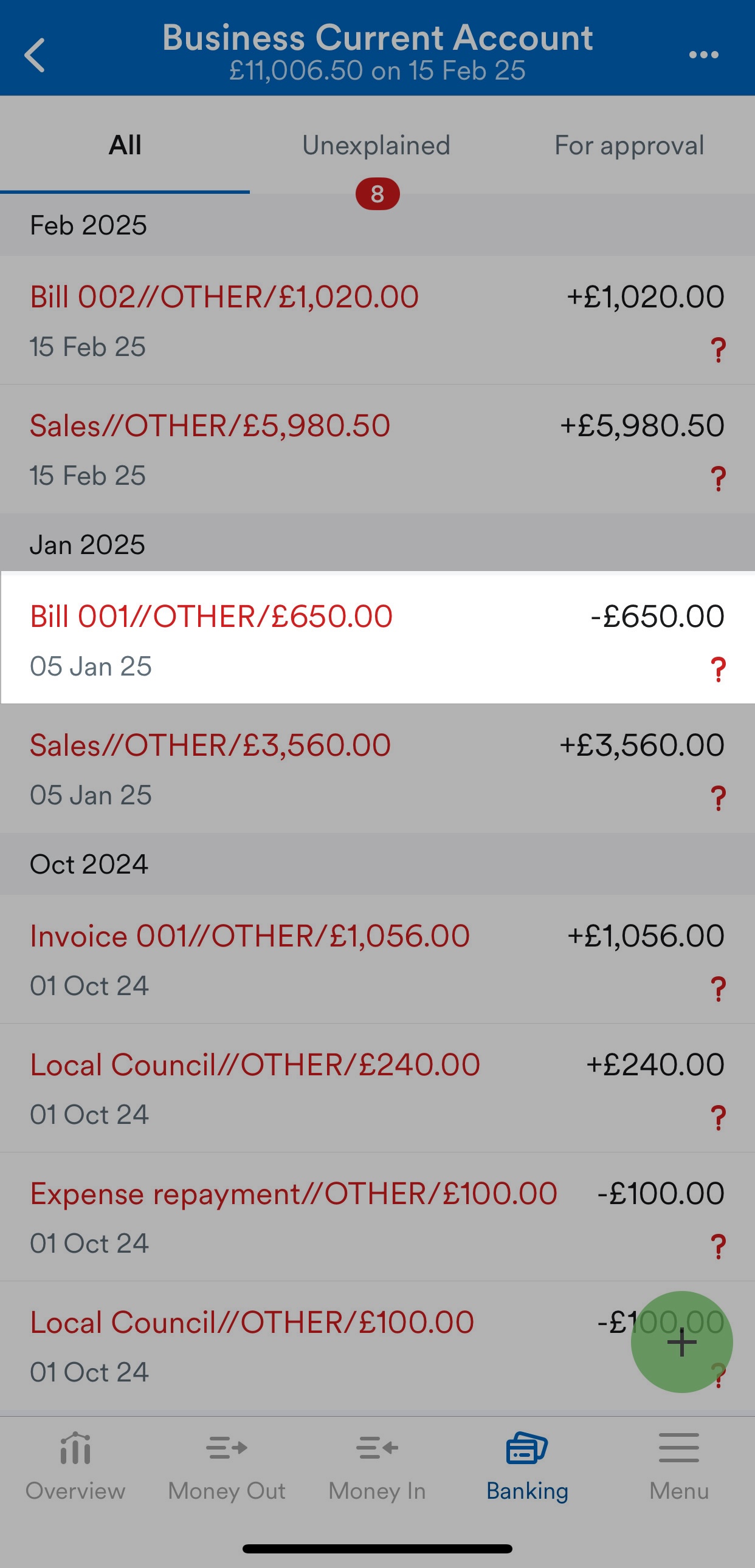The image size is (755, 1568).
Task: Open Invoice 001//OTHER/£1,056.00 transaction
Action: pos(377,959)
